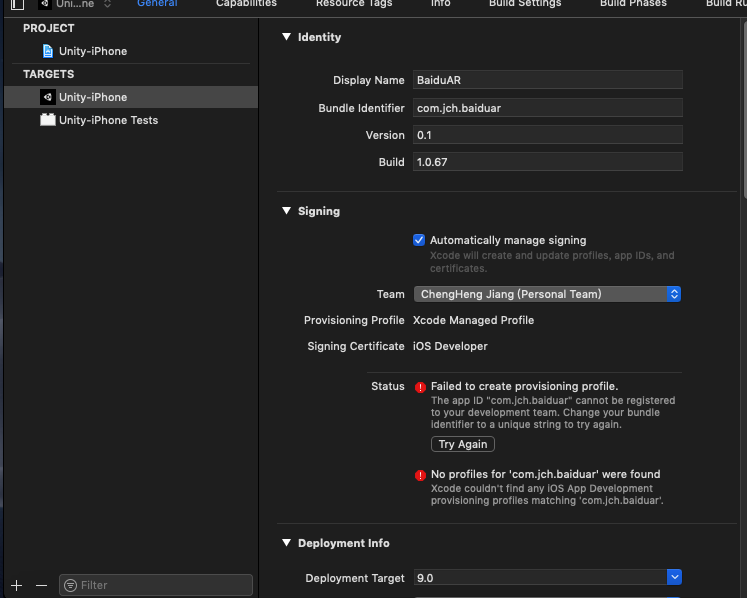The width and height of the screenshot is (747, 598).
Task: Select the Unity-iPhone target row
Action: [131, 97]
